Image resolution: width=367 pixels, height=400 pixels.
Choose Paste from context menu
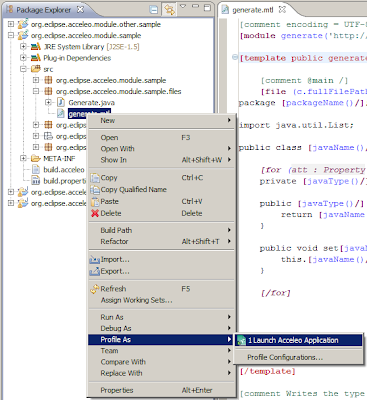point(161,201)
